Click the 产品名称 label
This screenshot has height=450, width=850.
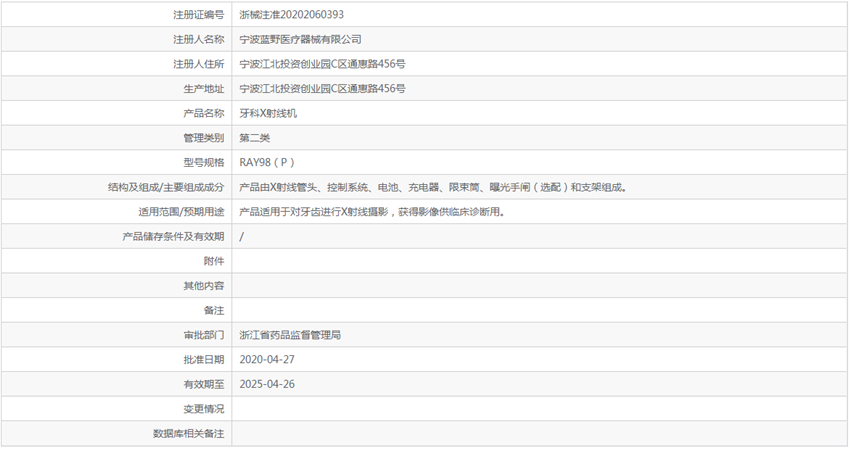(204, 113)
